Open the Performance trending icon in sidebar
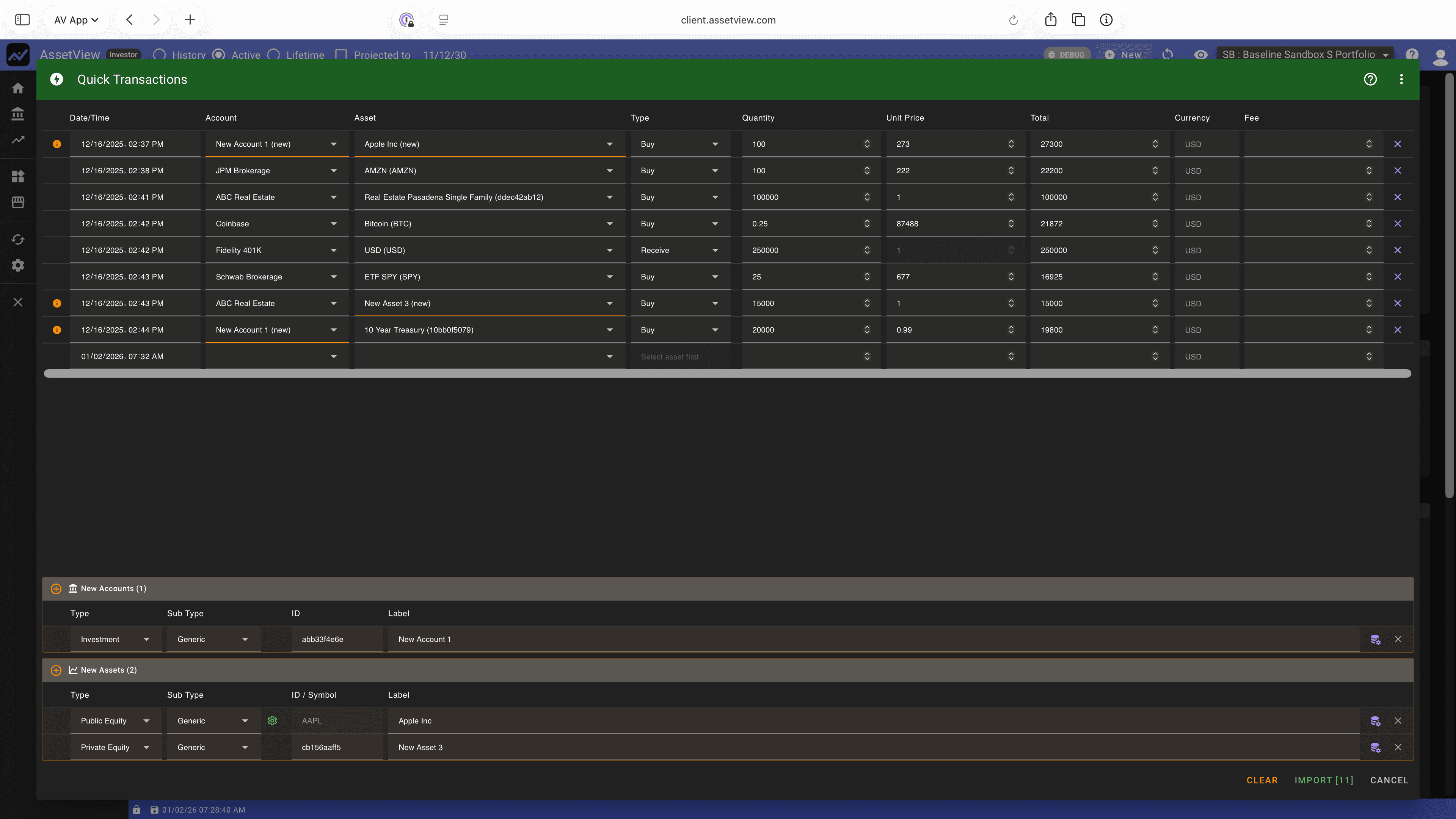 point(17,140)
